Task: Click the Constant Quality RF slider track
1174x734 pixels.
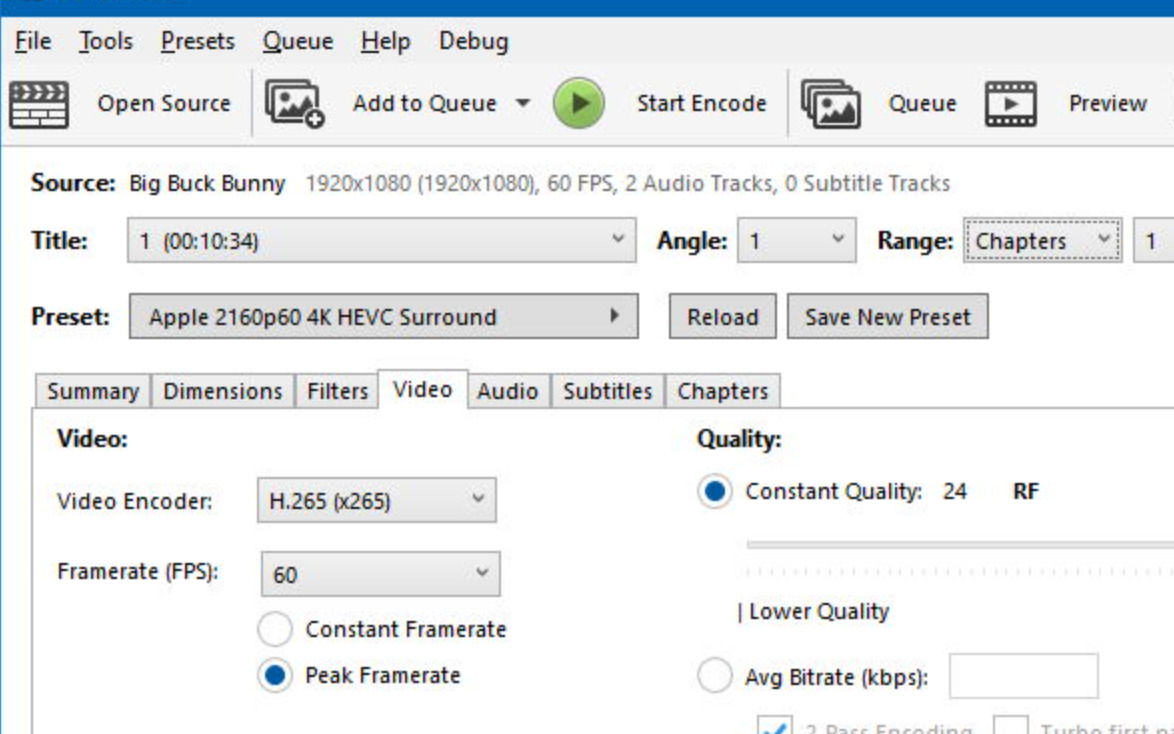Action: tap(960, 545)
